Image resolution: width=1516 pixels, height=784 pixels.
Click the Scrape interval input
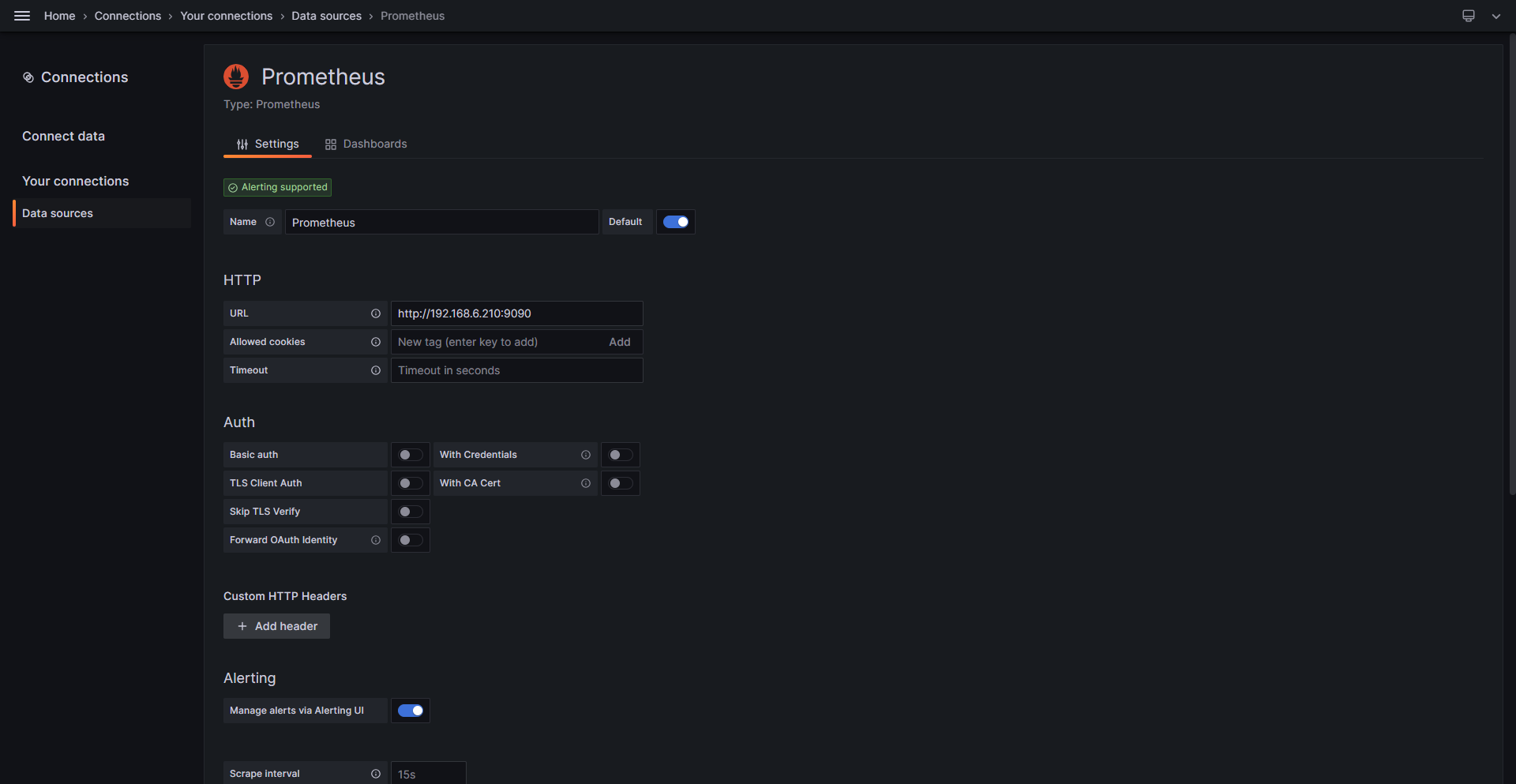point(429,774)
